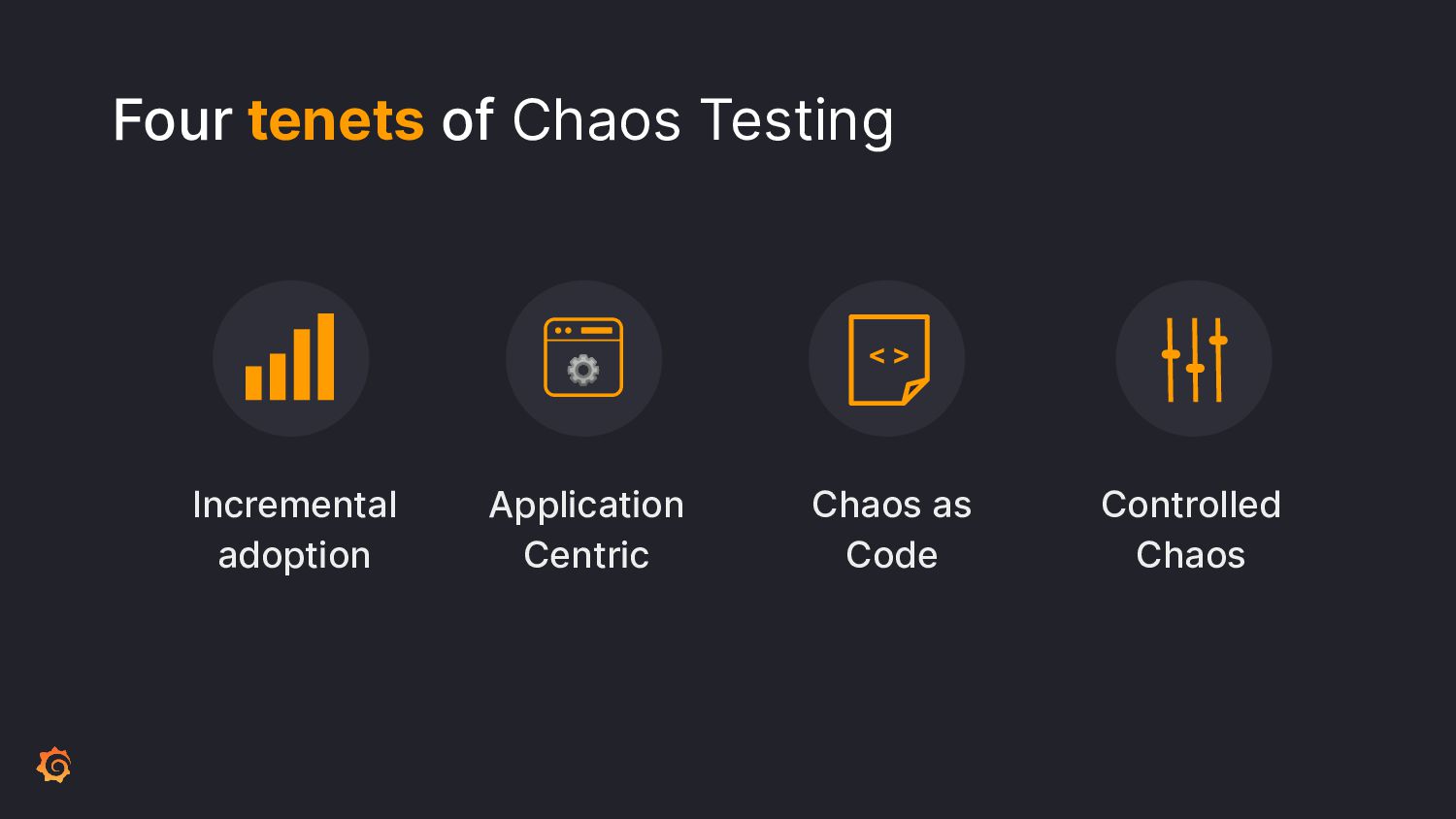Click the code file icon

[889, 359]
